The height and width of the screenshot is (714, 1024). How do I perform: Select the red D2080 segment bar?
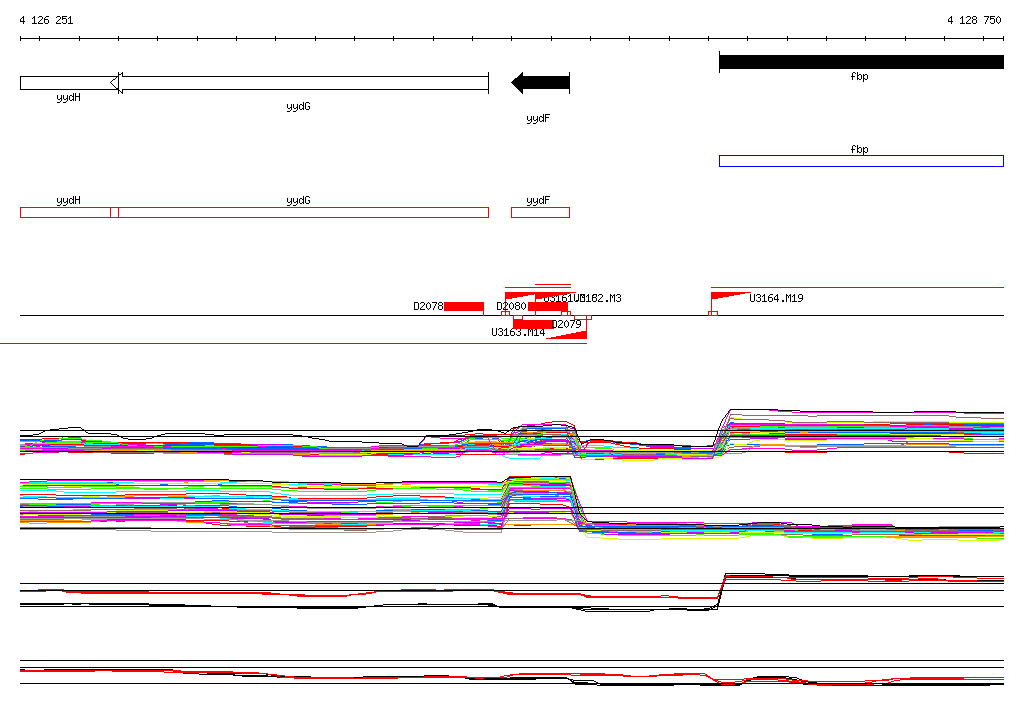pyautogui.click(x=547, y=307)
